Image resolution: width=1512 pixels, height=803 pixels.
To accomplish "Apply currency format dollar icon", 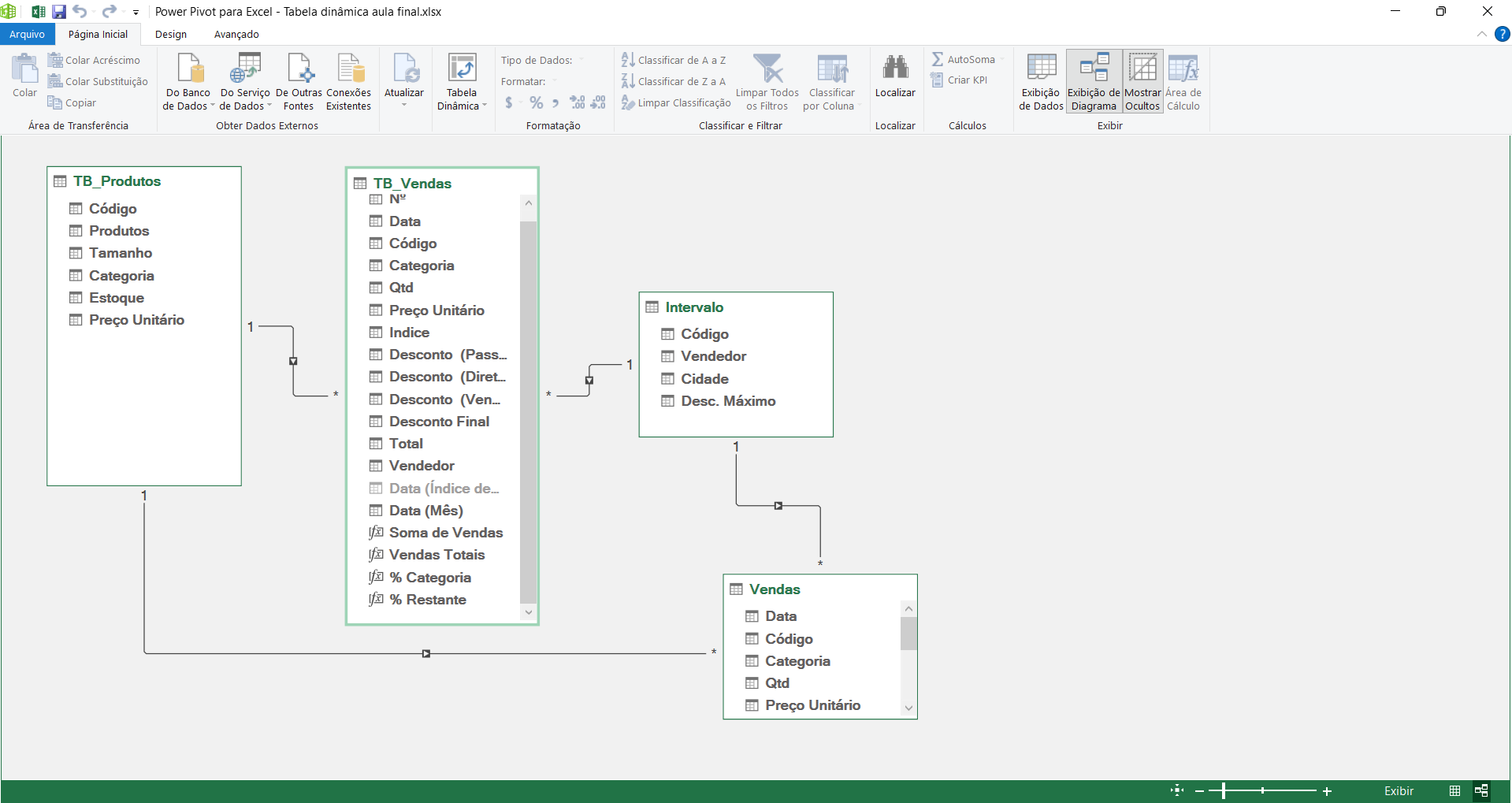I will point(509,102).
